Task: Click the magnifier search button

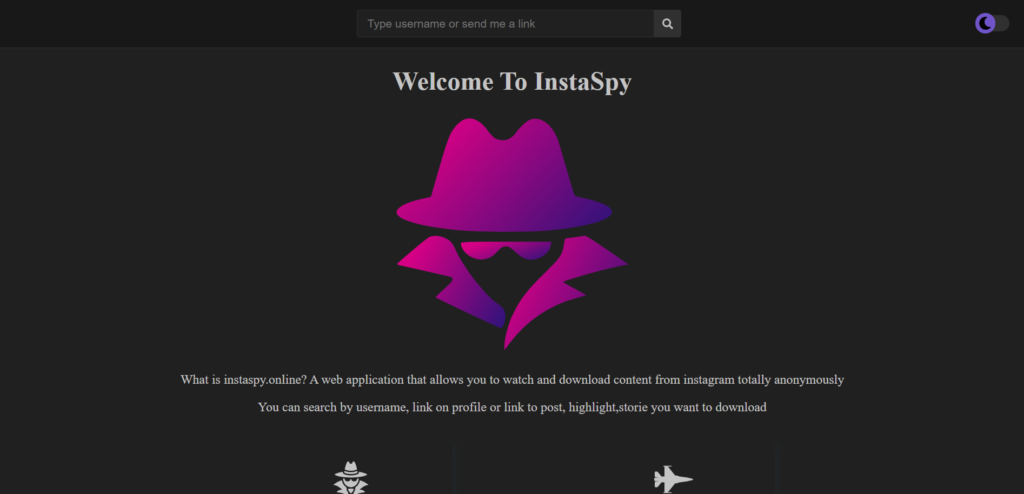Action: click(x=667, y=24)
